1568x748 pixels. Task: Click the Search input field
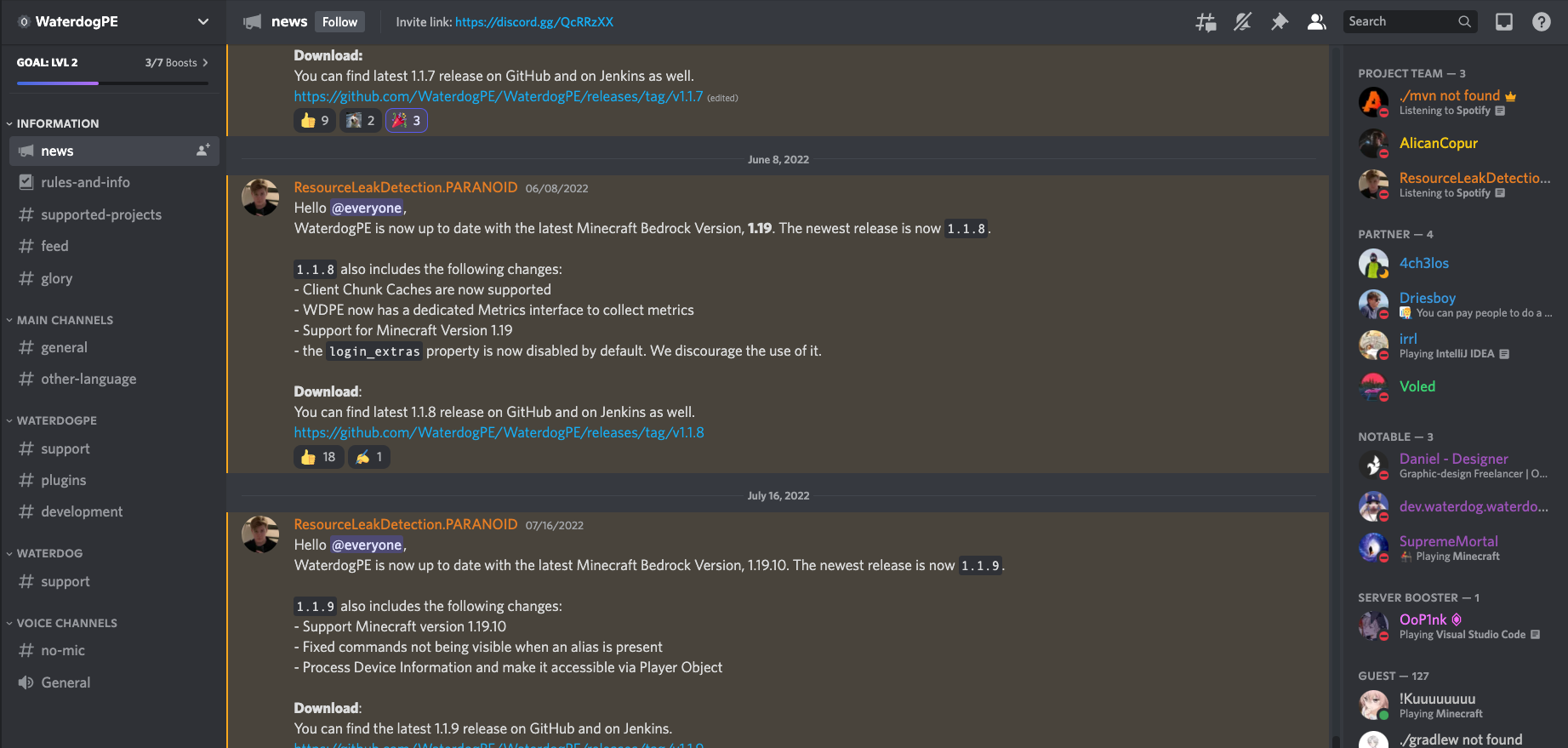tap(1400, 22)
